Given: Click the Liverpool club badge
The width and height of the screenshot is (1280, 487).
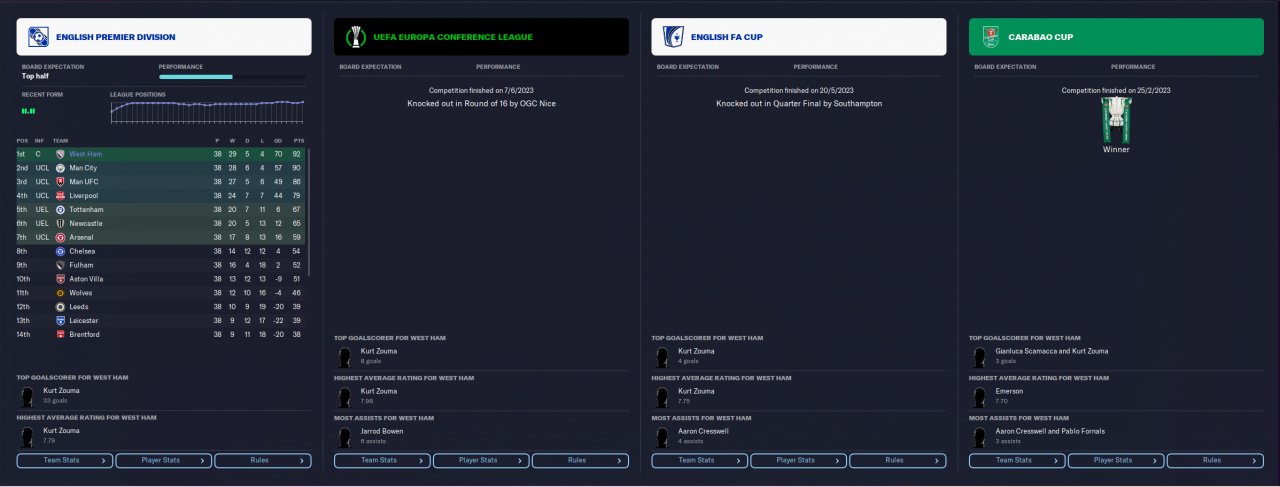Looking at the screenshot, I should click(60, 196).
